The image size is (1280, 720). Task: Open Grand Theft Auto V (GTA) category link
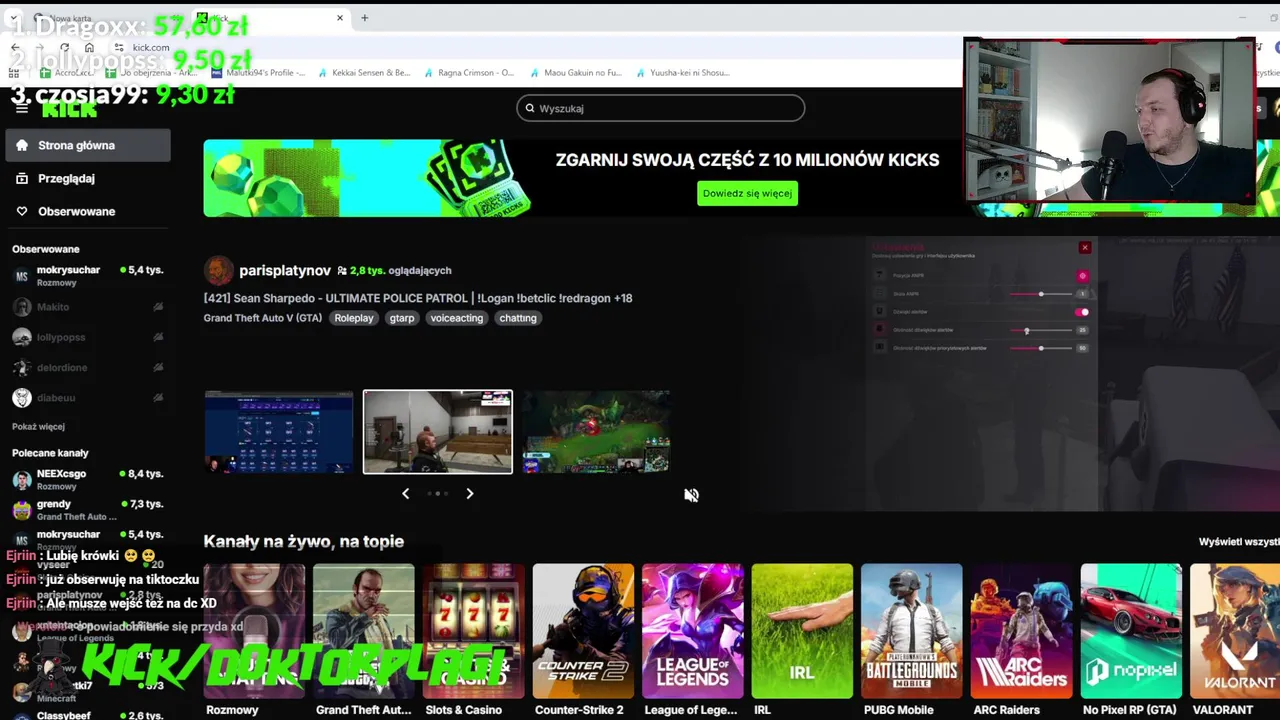[263, 318]
